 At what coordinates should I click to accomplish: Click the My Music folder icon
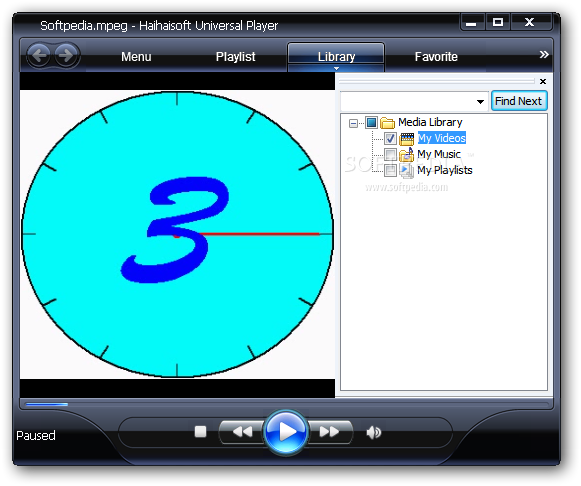pyautogui.click(x=407, y=154)
